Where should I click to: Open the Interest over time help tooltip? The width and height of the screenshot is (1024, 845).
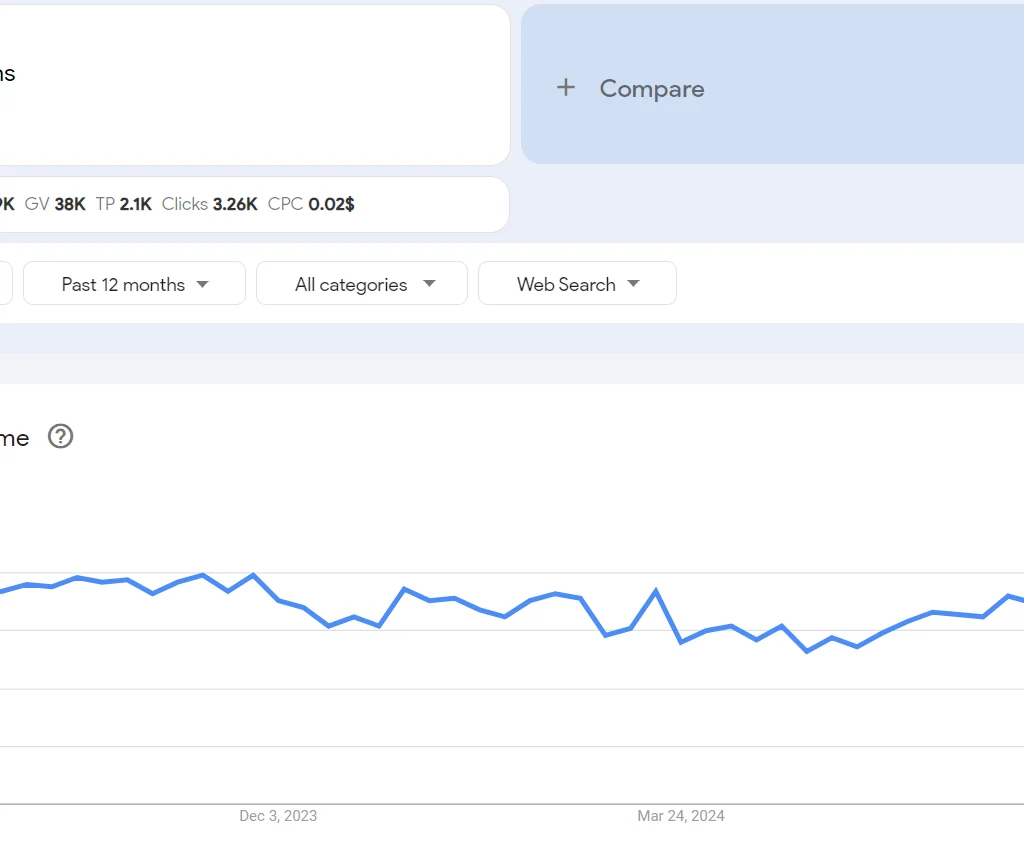tap(60, 437)
